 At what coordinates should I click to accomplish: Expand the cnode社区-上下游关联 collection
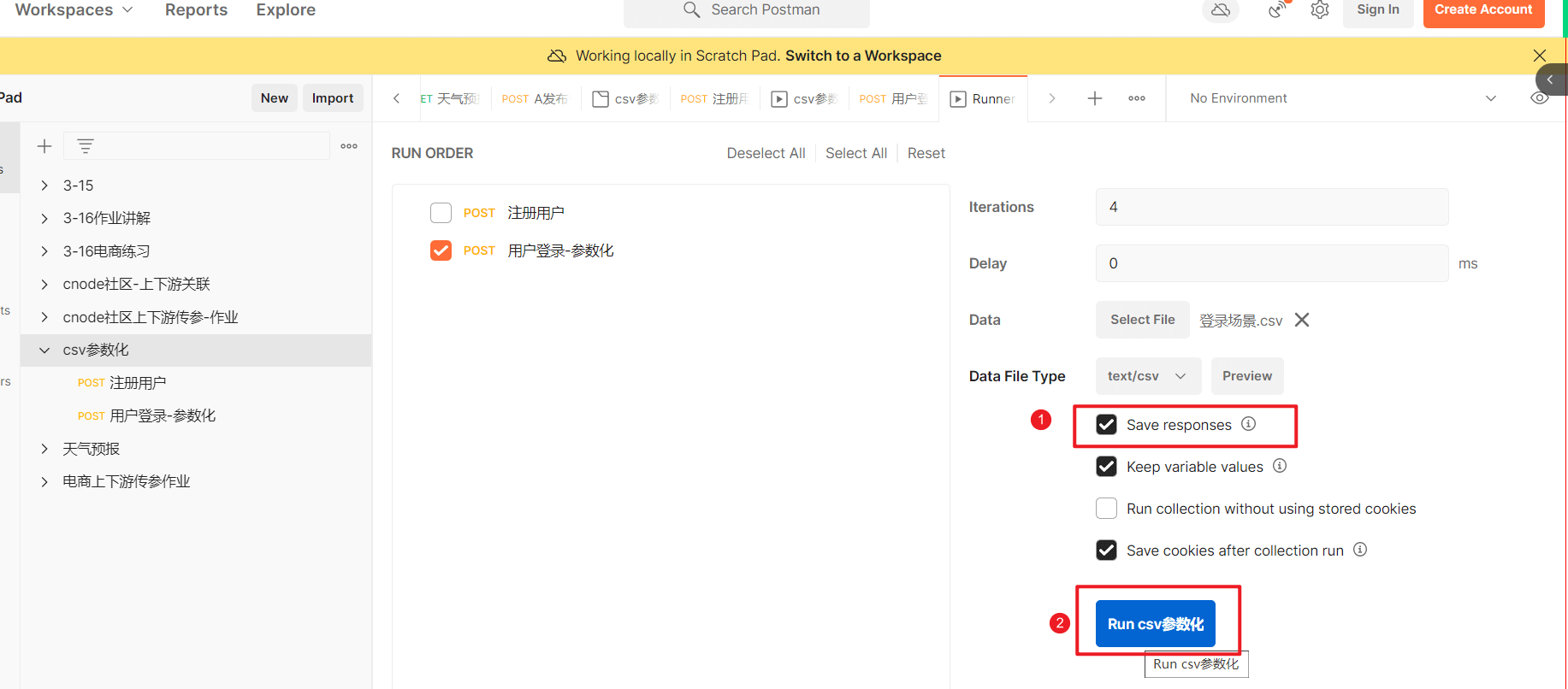point(44,284)
